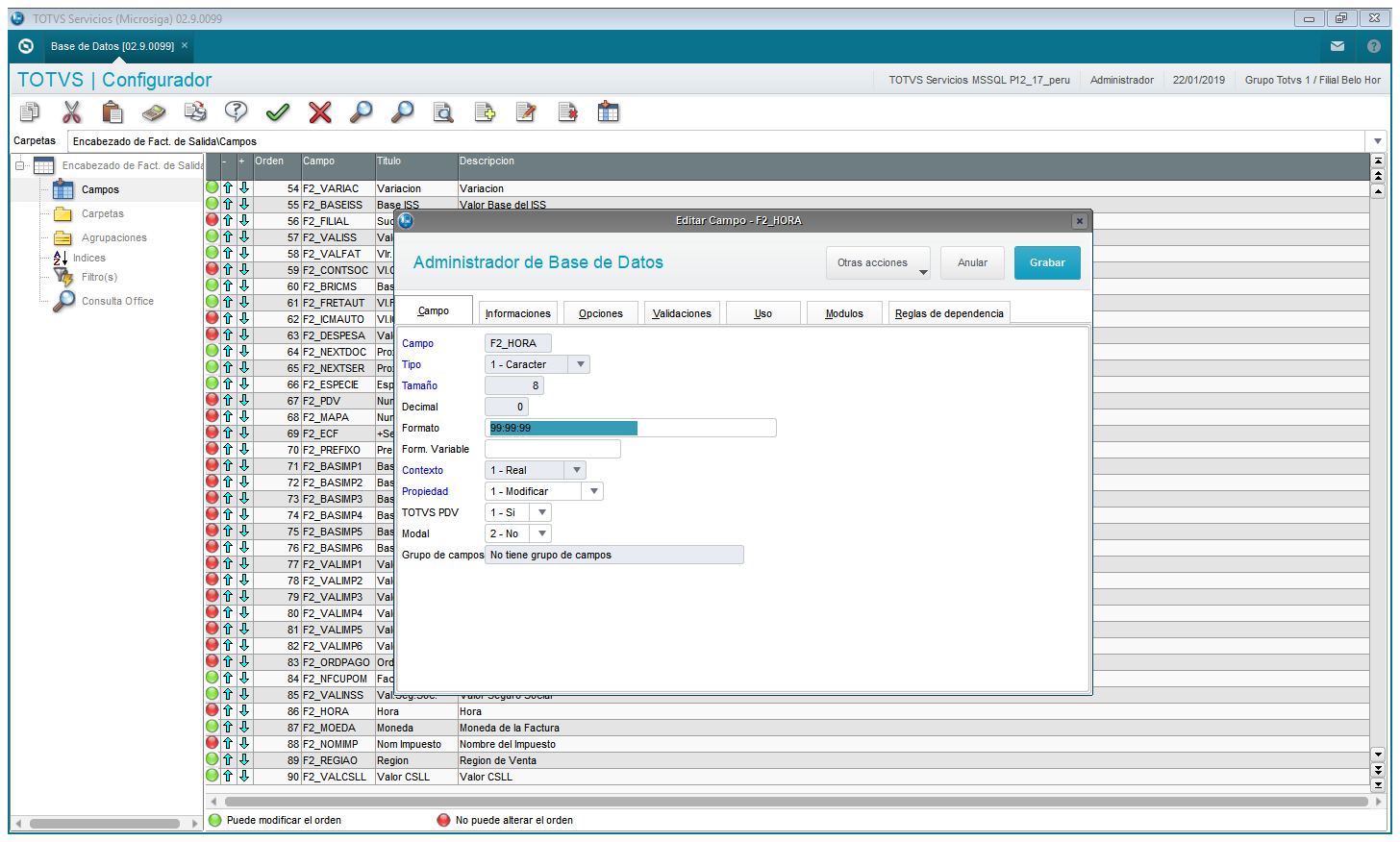The width and height of the screenshot is (1400, 842).
Task: Close the Base de Datos tab
Action: pyautogui.click(x=185, y=45)
